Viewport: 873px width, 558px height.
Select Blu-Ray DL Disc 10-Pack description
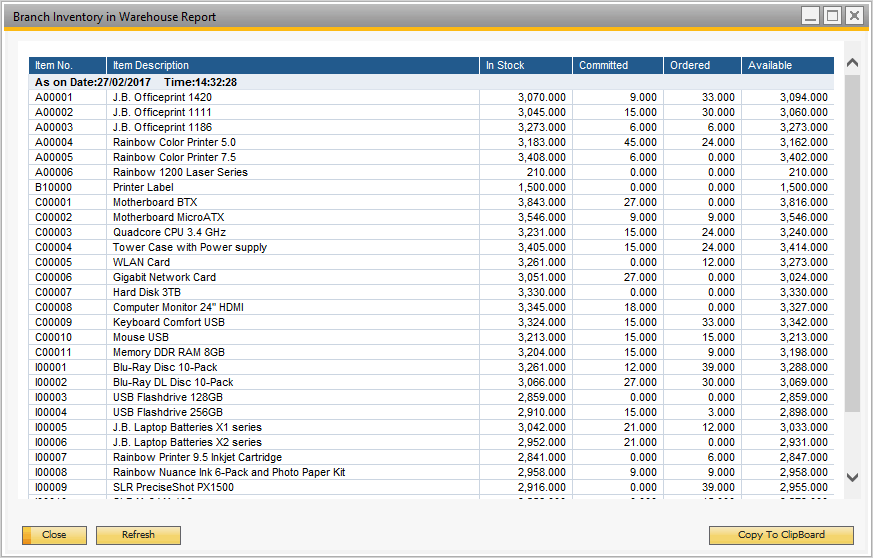[173, 383]
